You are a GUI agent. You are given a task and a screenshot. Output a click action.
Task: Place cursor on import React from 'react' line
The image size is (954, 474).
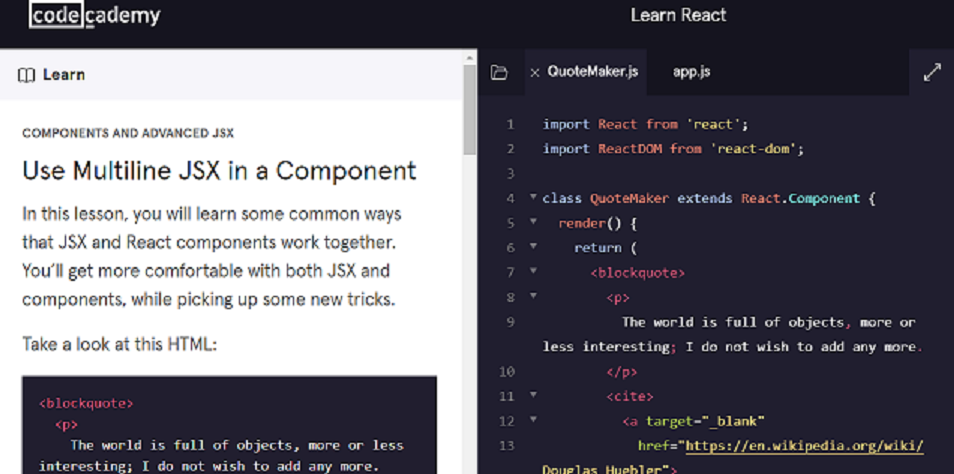[646, 124]
